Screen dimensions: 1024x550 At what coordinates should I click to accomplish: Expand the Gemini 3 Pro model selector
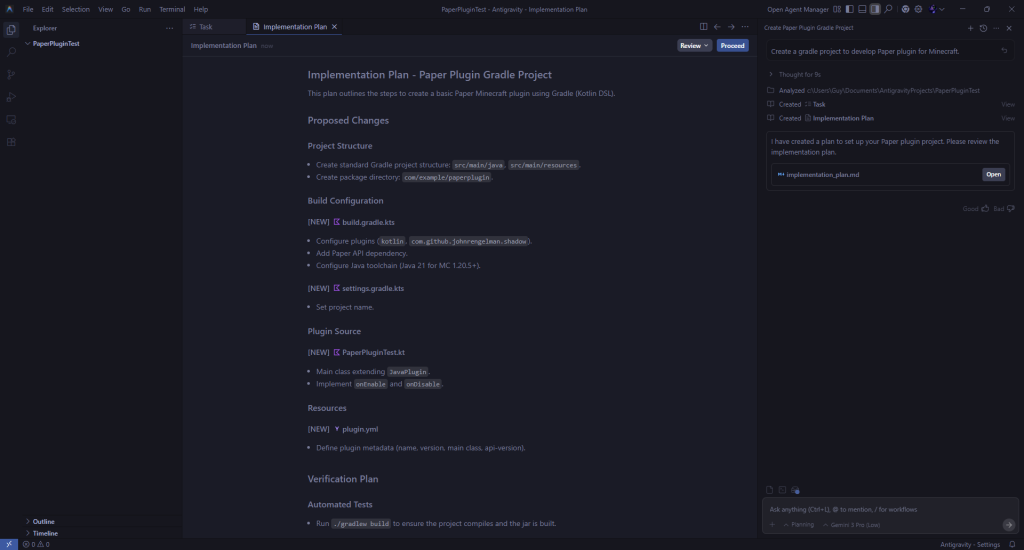tap(852, 524)
